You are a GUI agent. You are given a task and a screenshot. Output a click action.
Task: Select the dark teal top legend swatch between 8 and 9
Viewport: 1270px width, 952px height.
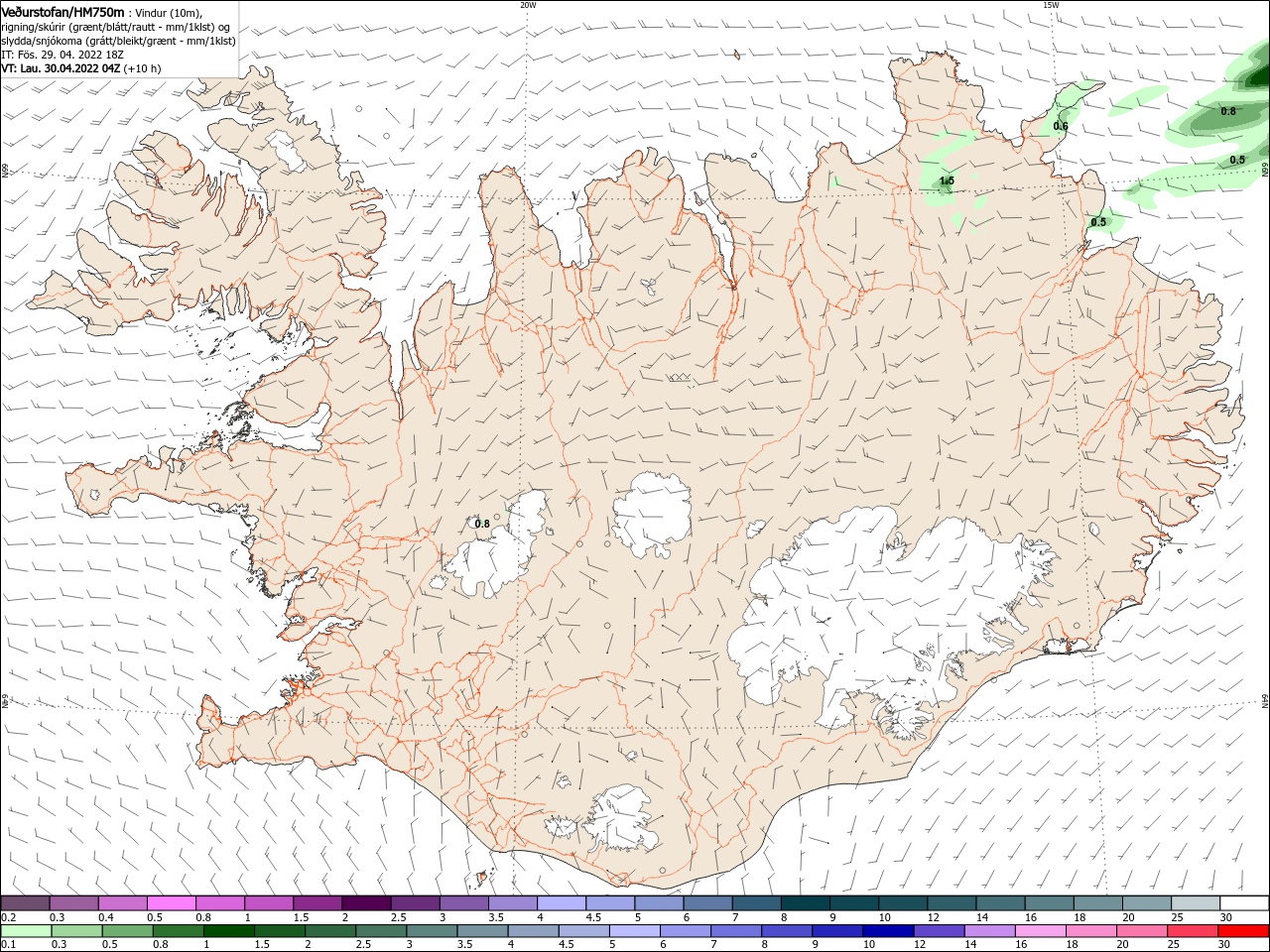pyautogui.click(x=806, y=902)
